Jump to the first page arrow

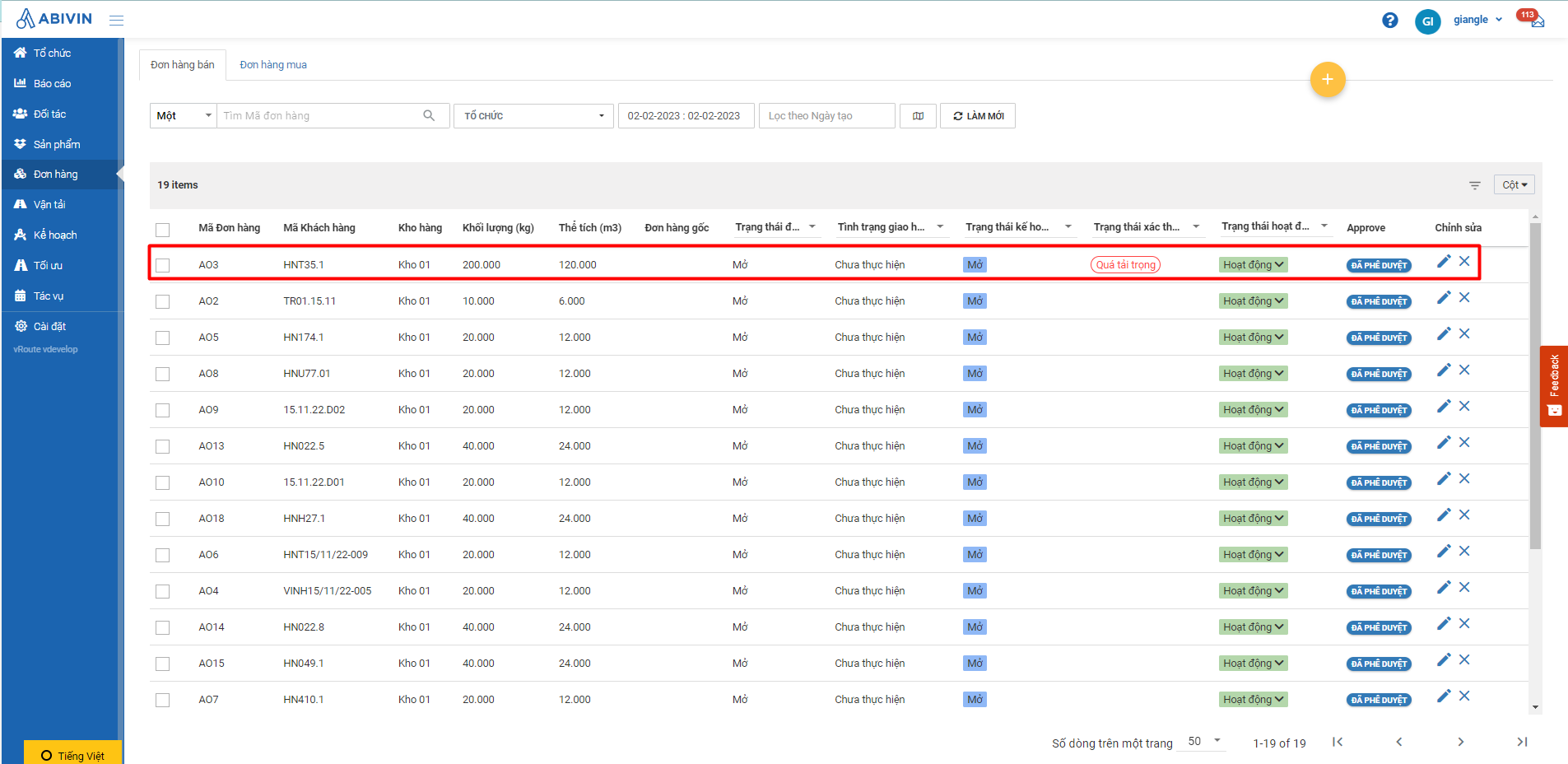tap(1338, 742)
